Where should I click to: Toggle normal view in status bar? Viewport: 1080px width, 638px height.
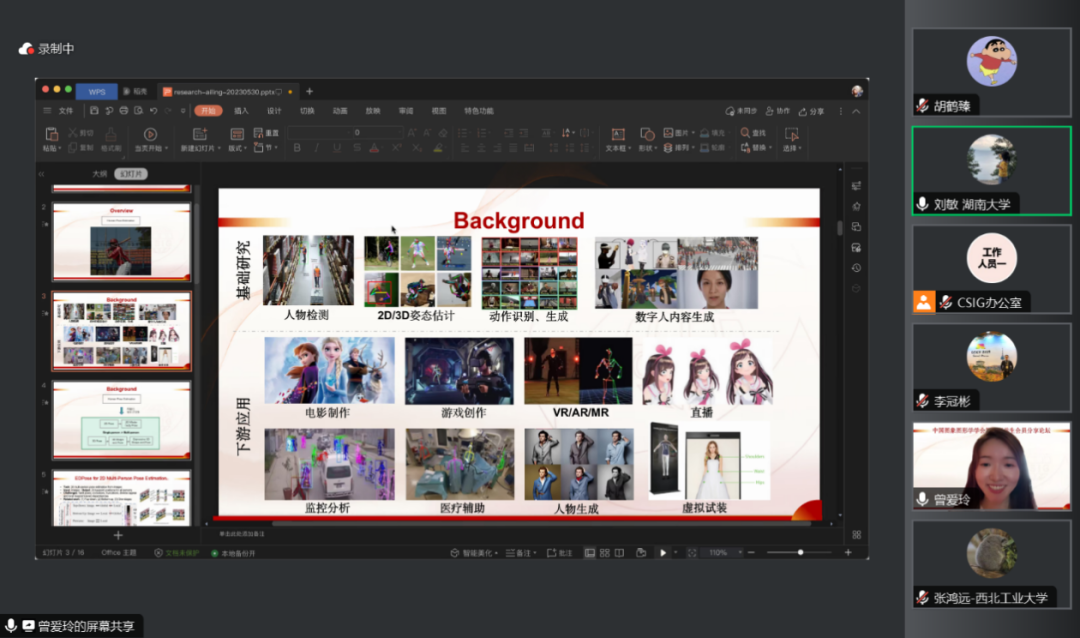click(x=590, y=553)
